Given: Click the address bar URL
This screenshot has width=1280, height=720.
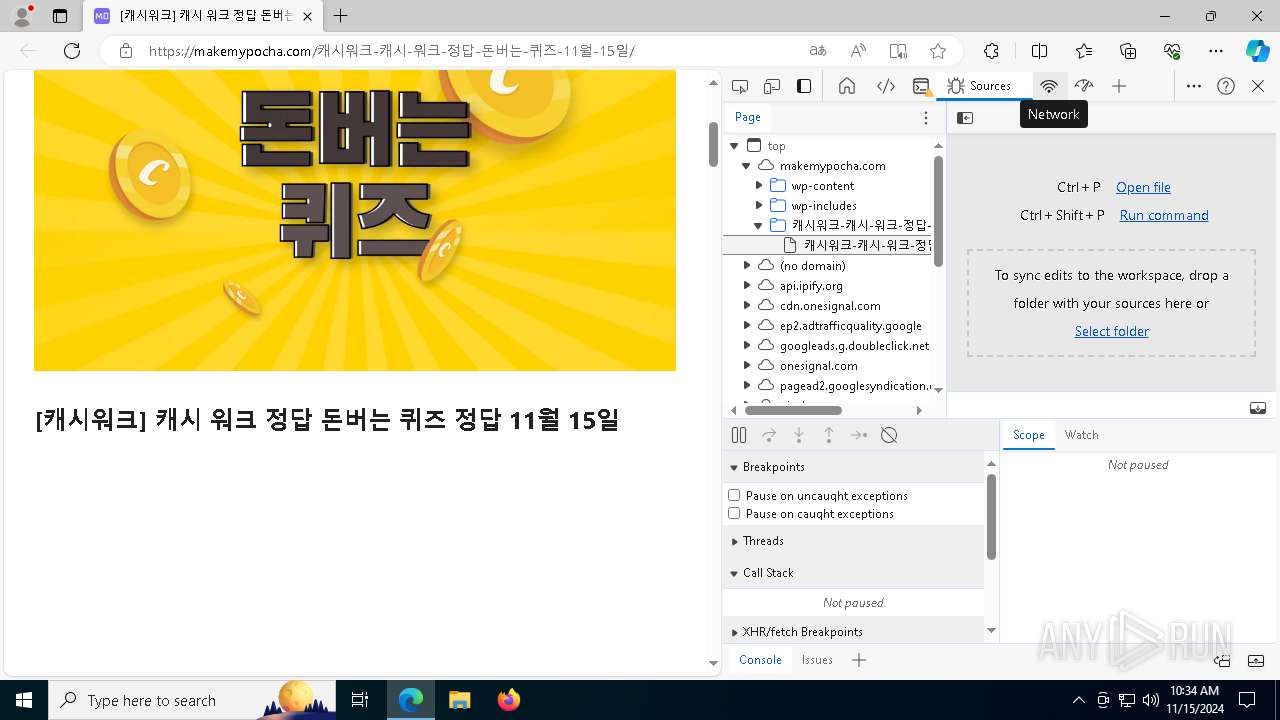Looking at the screenshot, I should coord(392,51).
